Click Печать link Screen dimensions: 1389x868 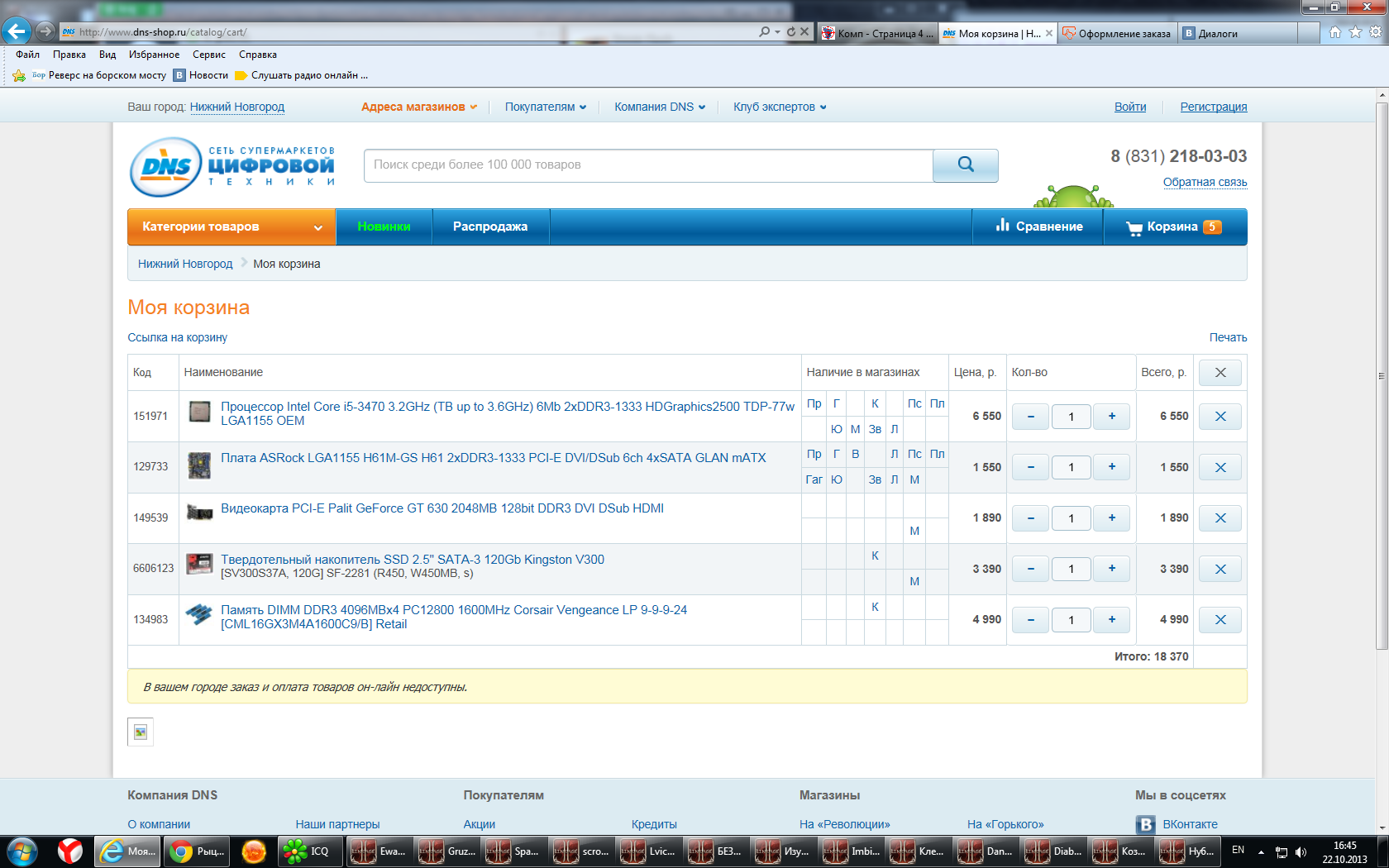point(1229,338)
